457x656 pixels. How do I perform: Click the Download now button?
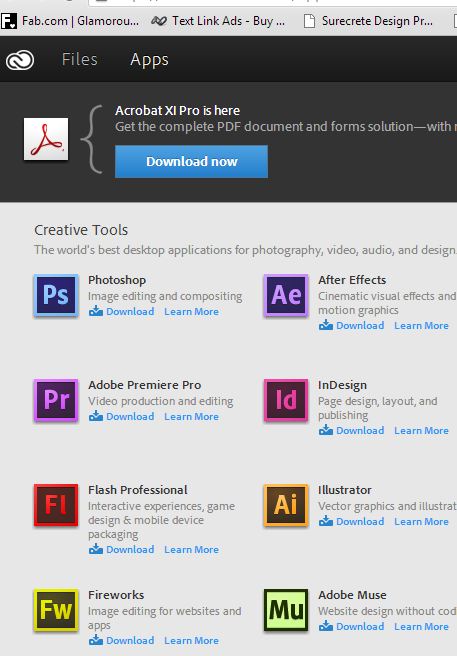[192, 161]
